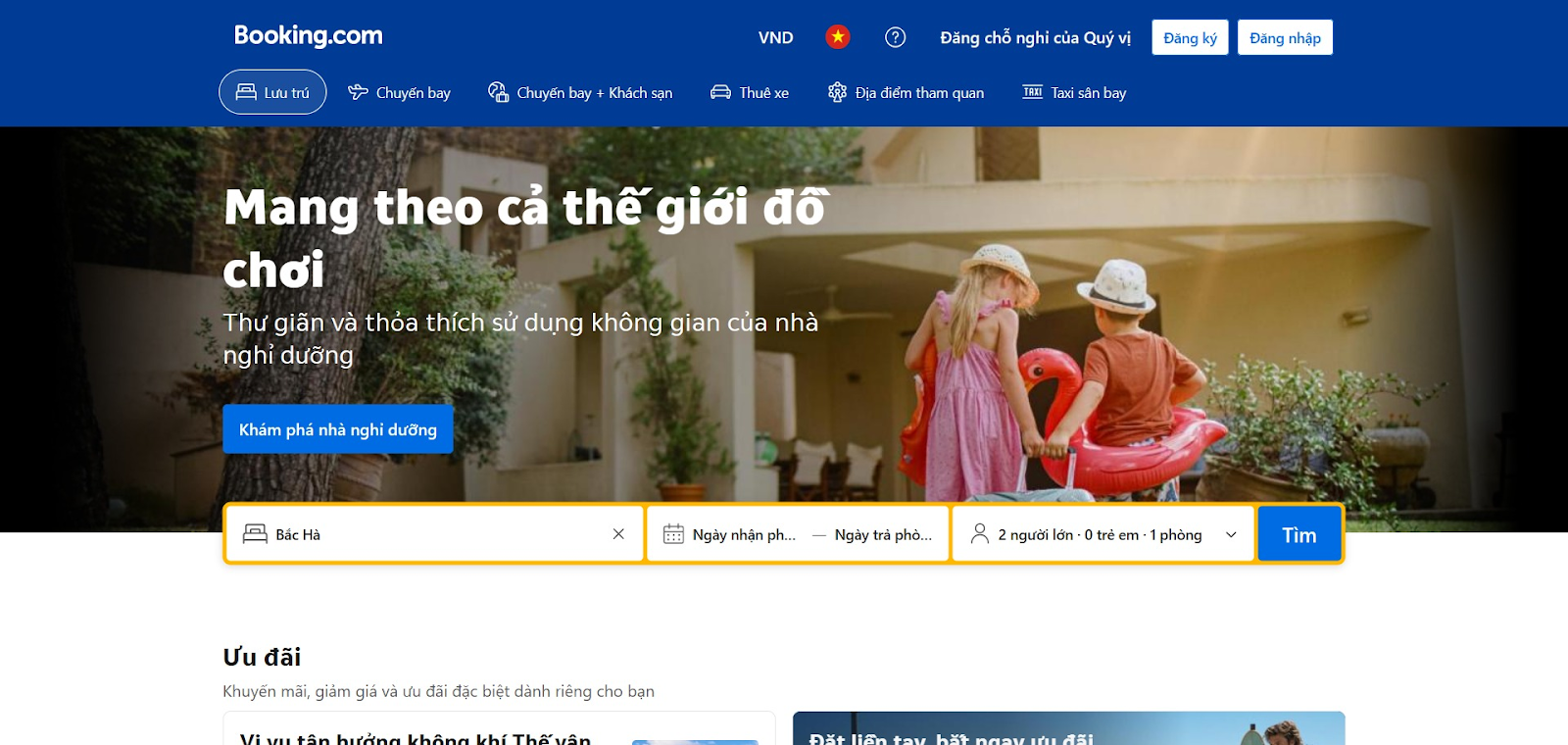Open Chuyến bay + Khách sạn tab
The height and width of the screenshot is (745, 1568).
click(580, 92)
